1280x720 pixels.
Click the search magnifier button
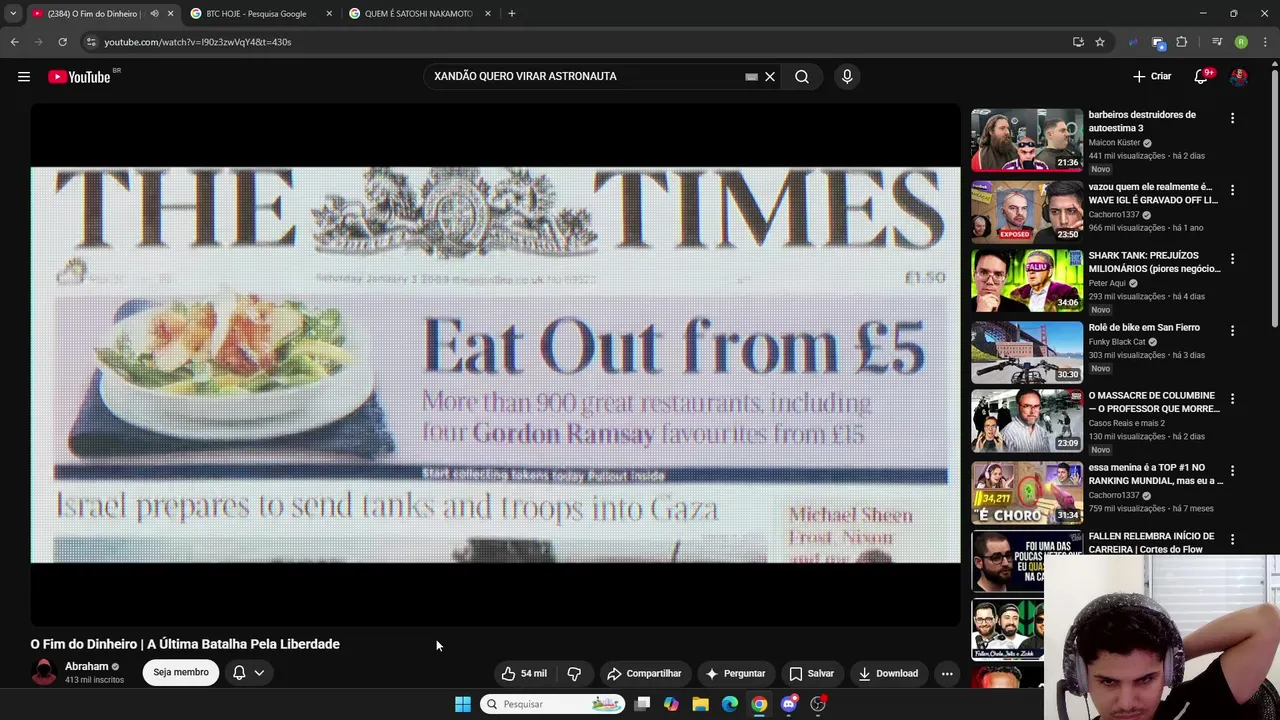pyautogui.click(x=802, y=76)
